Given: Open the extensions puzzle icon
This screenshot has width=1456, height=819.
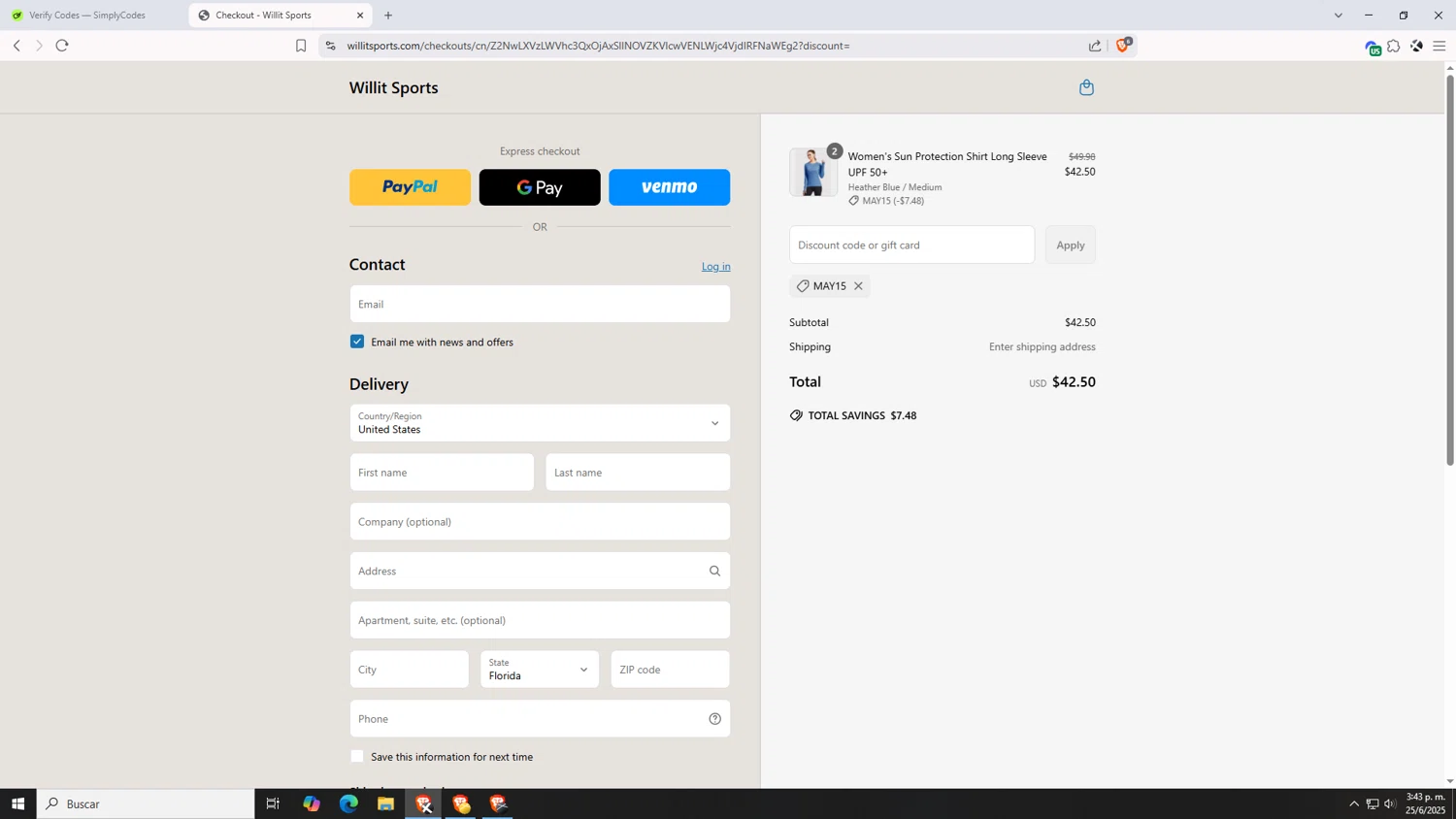Looking at the screenshot, I should (x=1394, y=46).
